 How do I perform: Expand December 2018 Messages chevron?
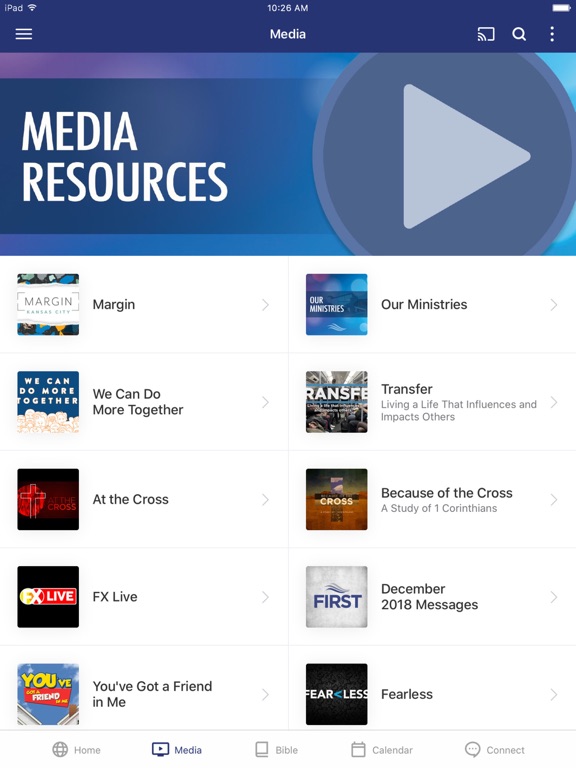[x=554, y=597]
